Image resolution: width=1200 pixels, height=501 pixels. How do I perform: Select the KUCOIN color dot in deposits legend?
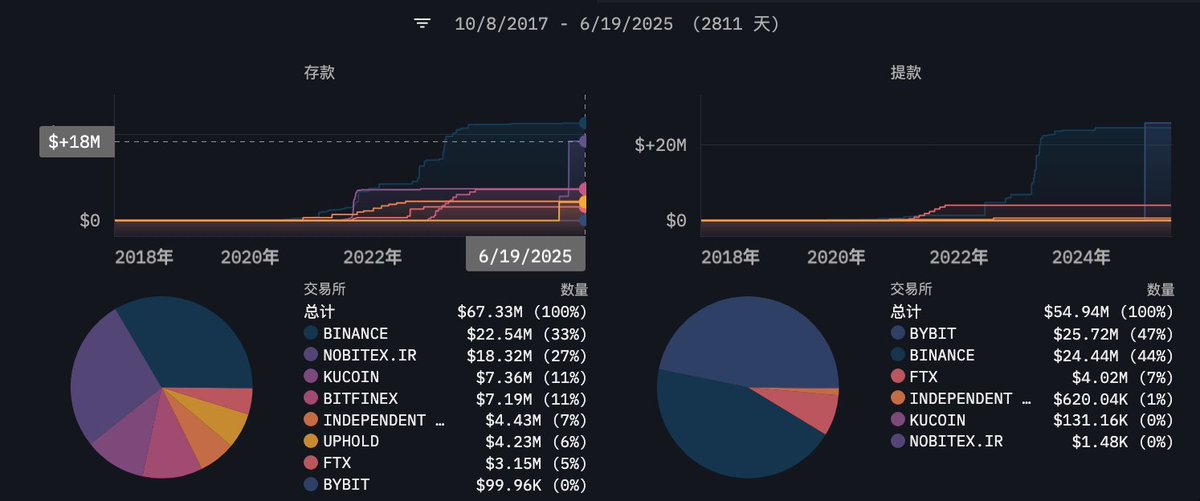(x=311, y=376)
